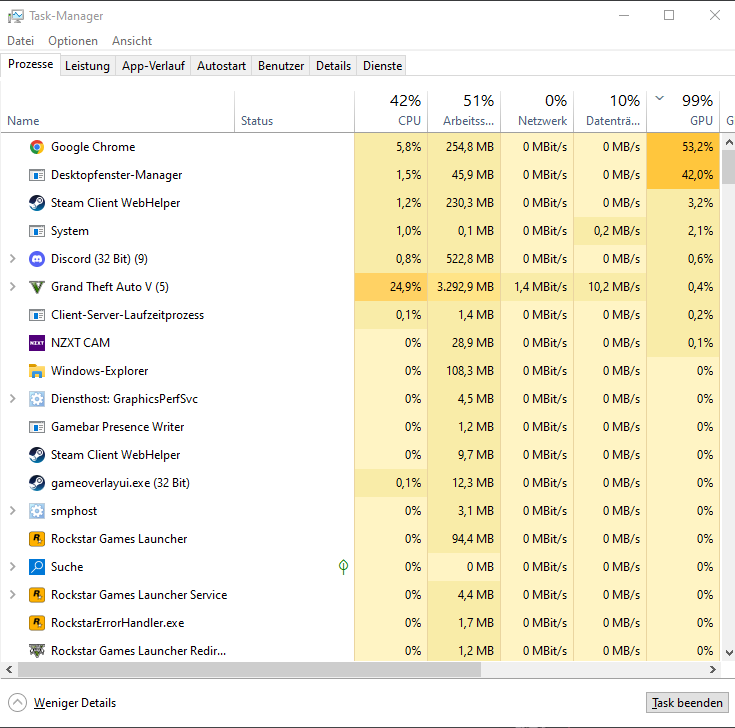Expand the Suche process group

(x=13, y=567)
